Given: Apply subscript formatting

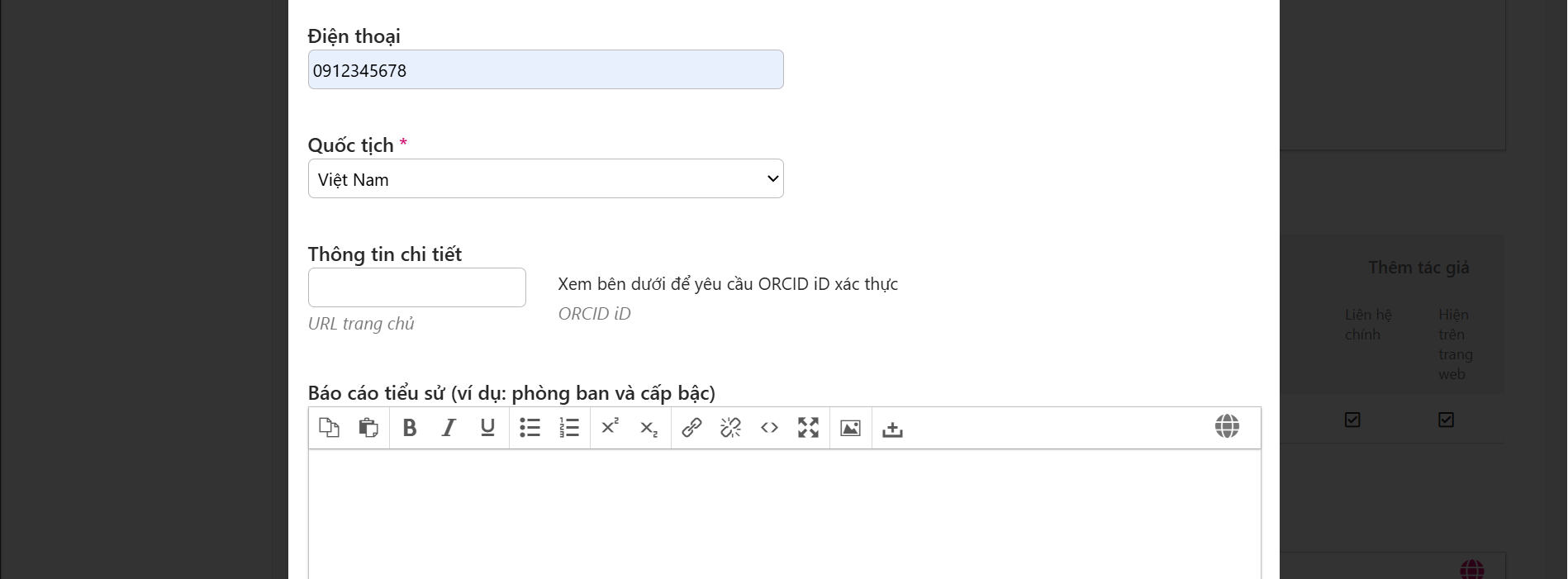Looking at the screenshot, I should pos(649,429).
